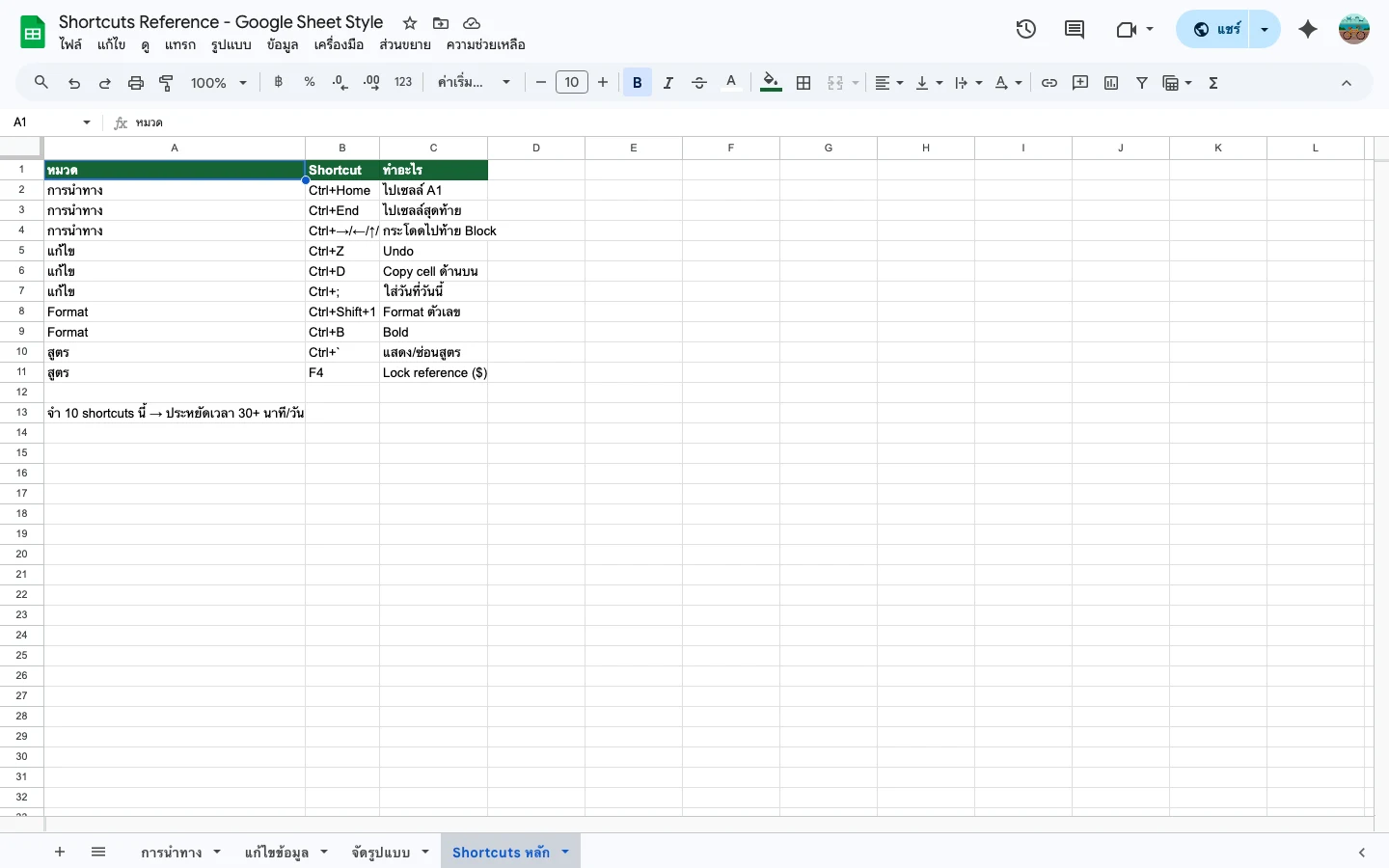Switch to the จัดรูปแบบ sheet tab
The height and width of the screenshot is (868, 1389).
[x=381, y=853]
